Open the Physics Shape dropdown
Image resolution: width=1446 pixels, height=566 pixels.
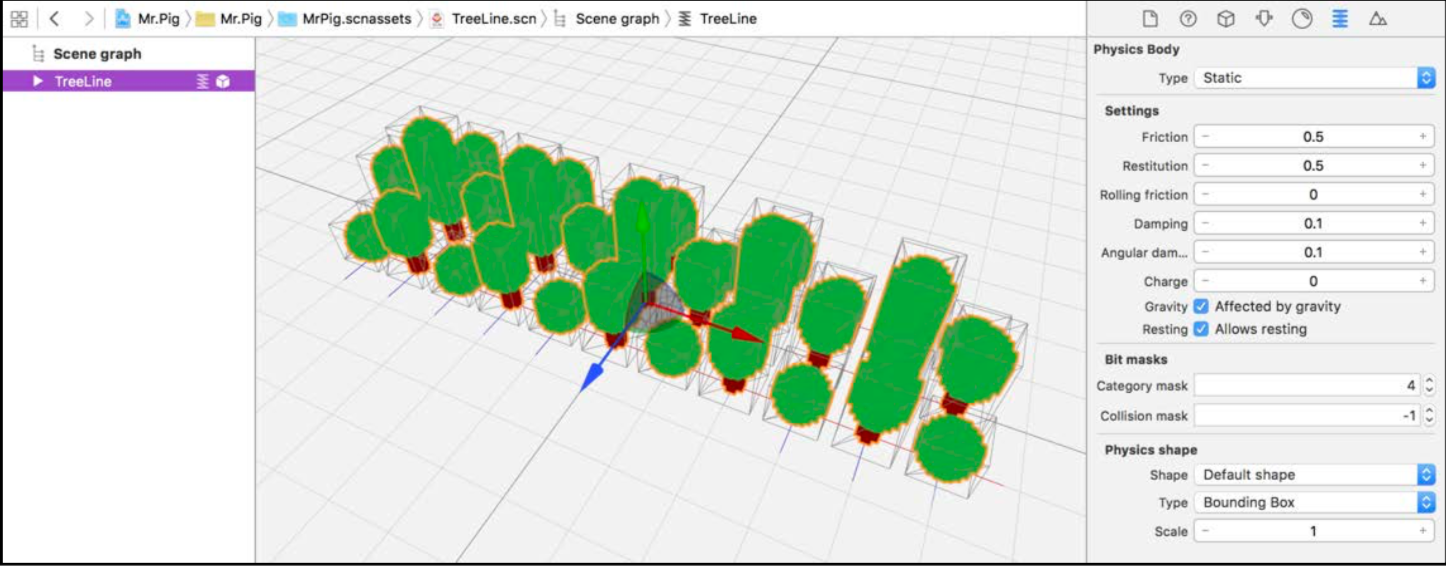point(1315,475)
